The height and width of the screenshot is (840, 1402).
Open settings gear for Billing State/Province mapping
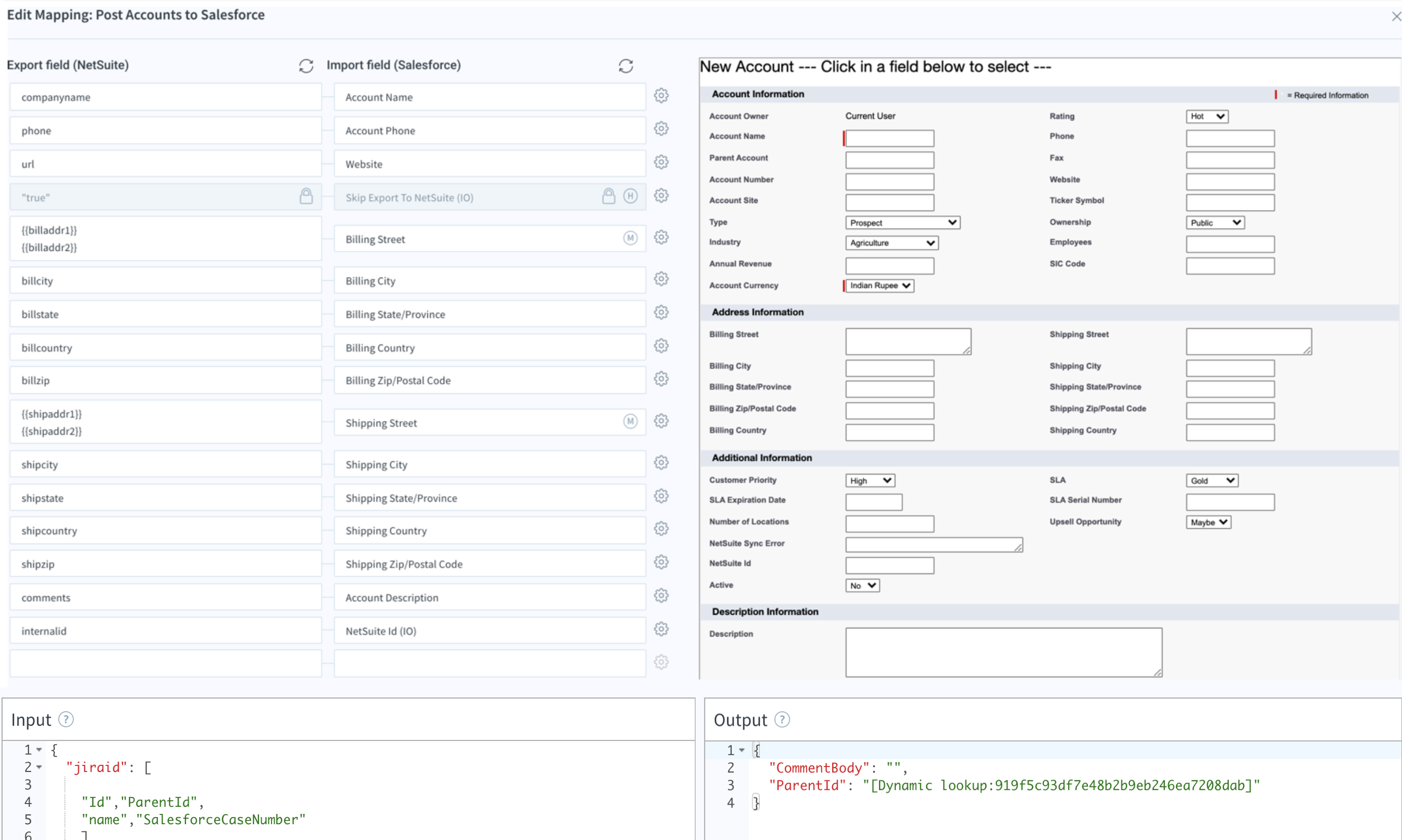coord(661,312)
